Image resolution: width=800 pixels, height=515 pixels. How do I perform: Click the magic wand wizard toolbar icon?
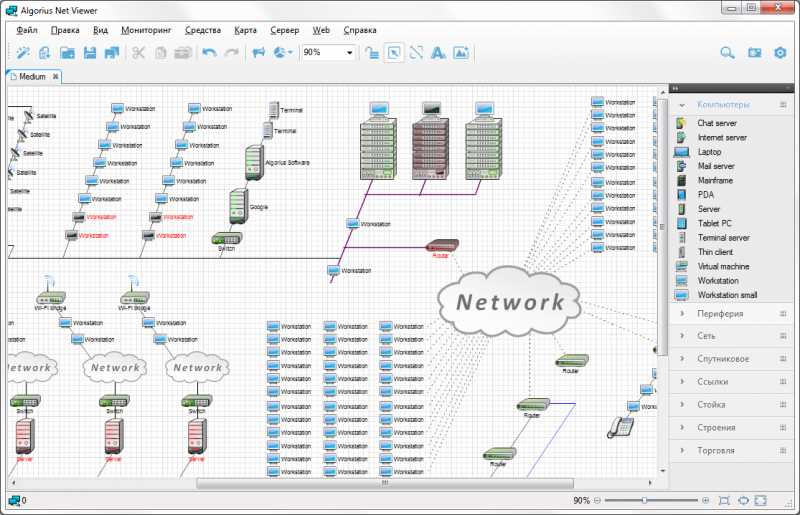[x=23, y=53]
